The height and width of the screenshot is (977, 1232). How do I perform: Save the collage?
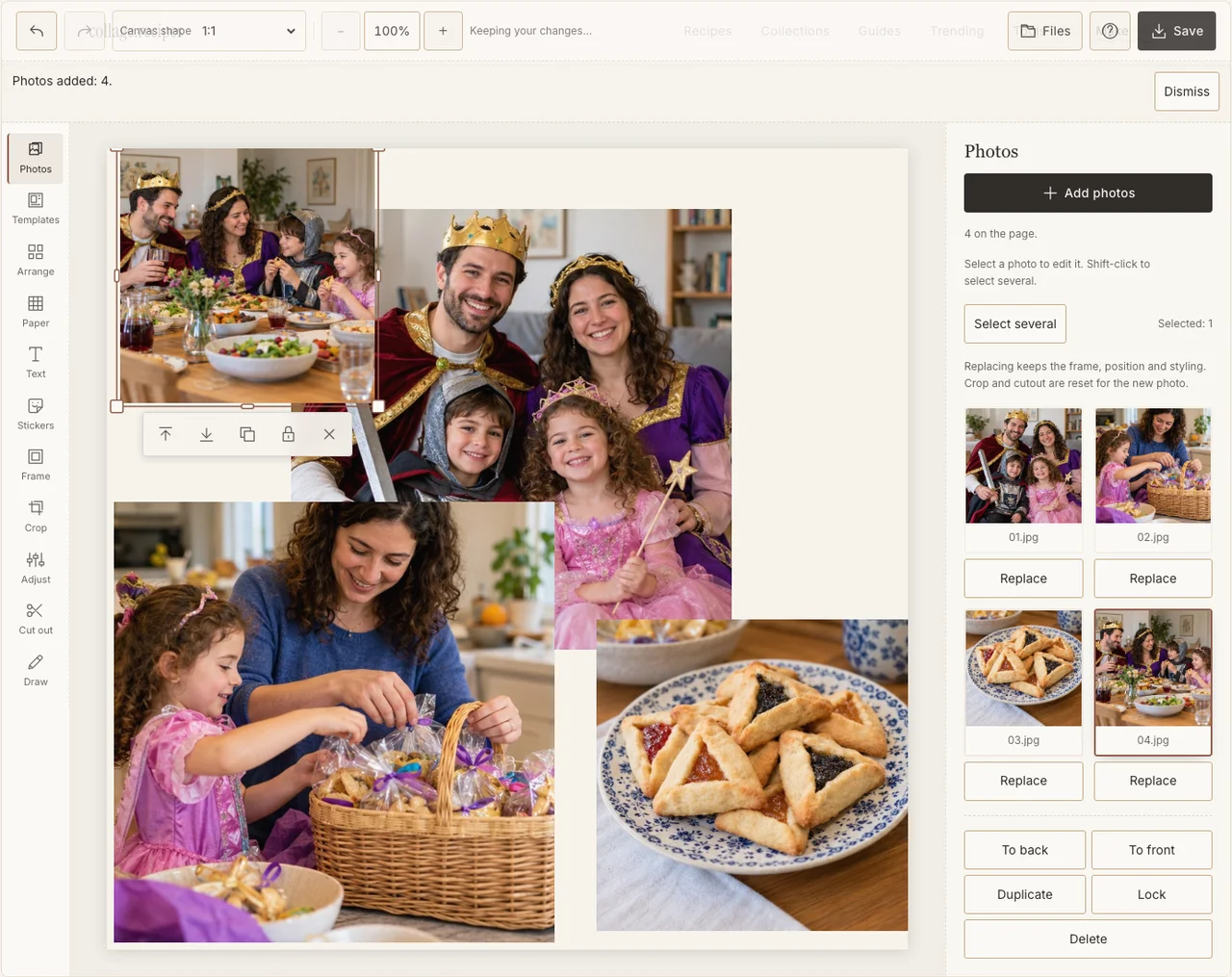(x=1177, y=31)
